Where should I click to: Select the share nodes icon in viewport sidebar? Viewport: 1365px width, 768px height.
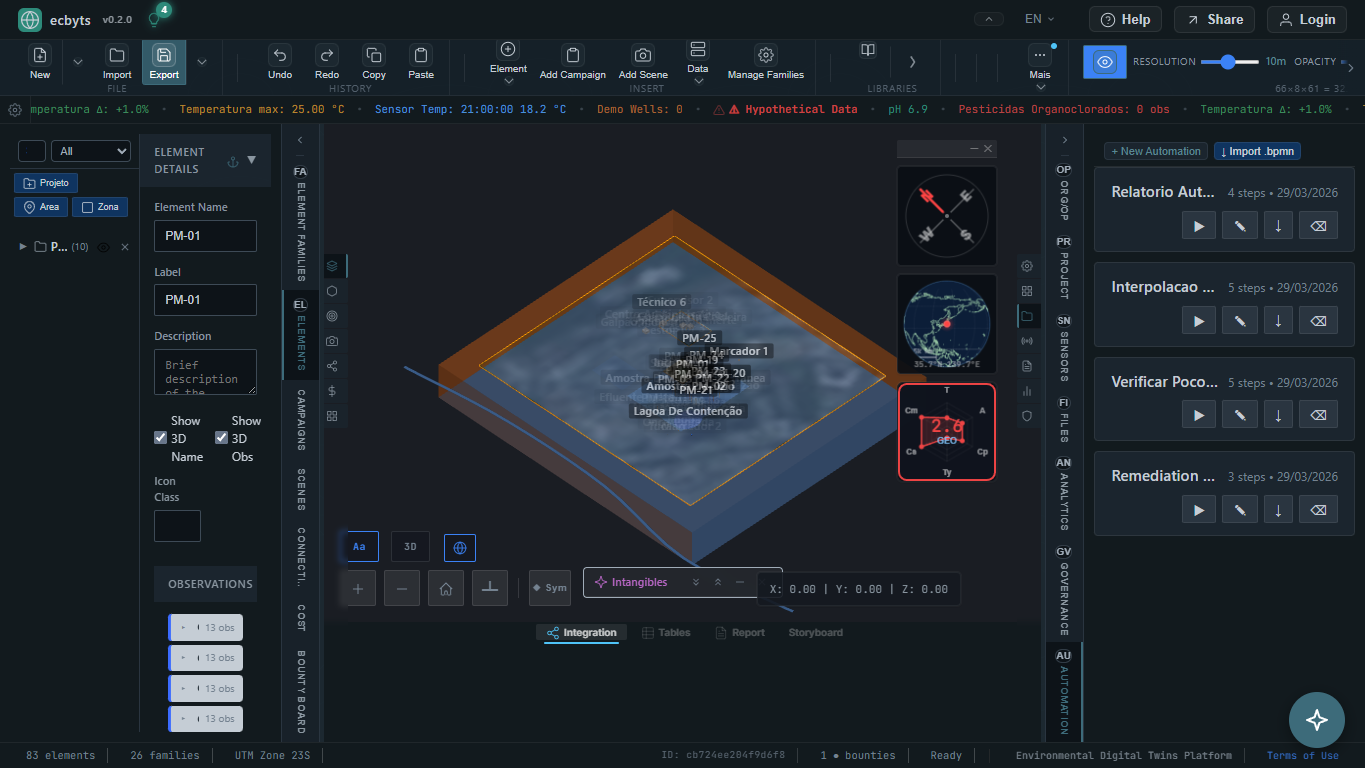pos(332,366)
